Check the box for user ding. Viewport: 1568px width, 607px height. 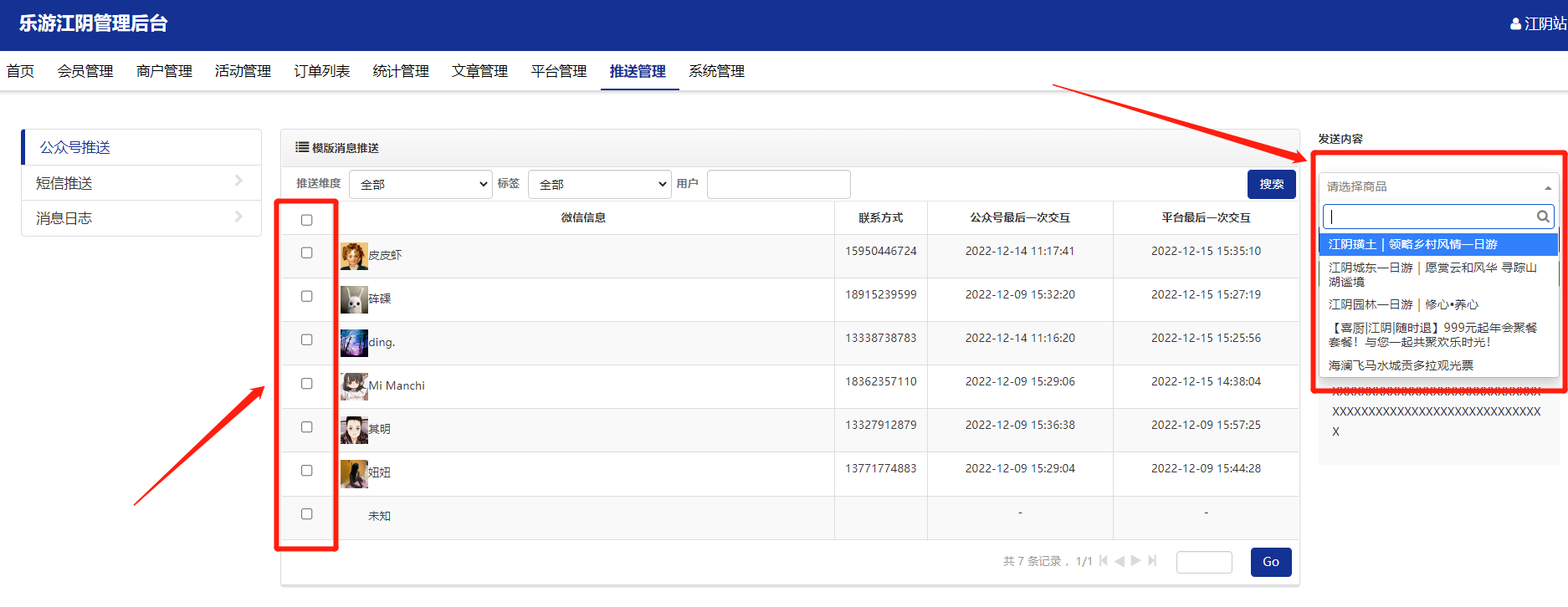(307, 340)
